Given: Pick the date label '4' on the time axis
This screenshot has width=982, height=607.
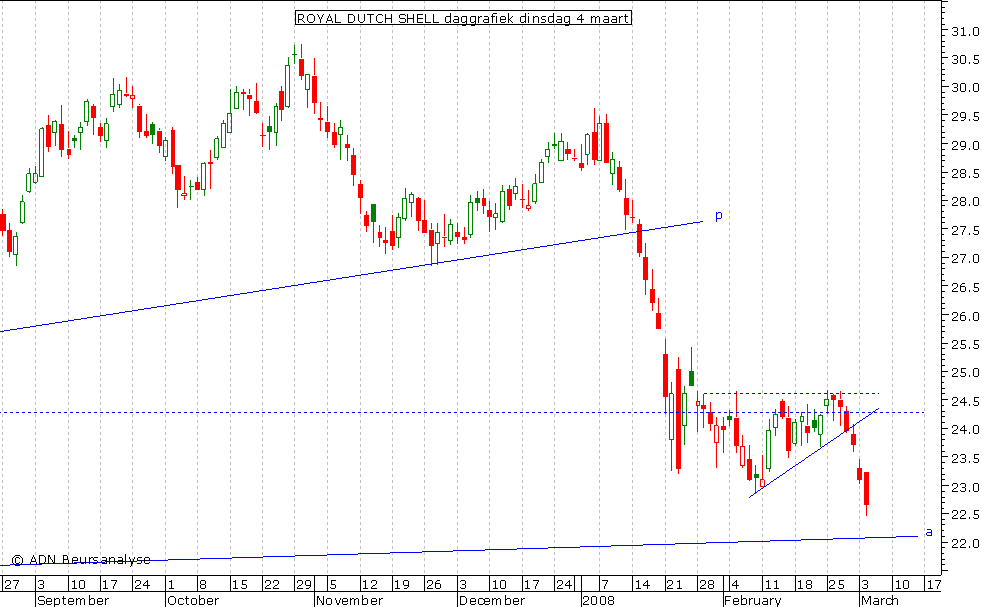Looking at the screenshot, I should click(734, 584).
